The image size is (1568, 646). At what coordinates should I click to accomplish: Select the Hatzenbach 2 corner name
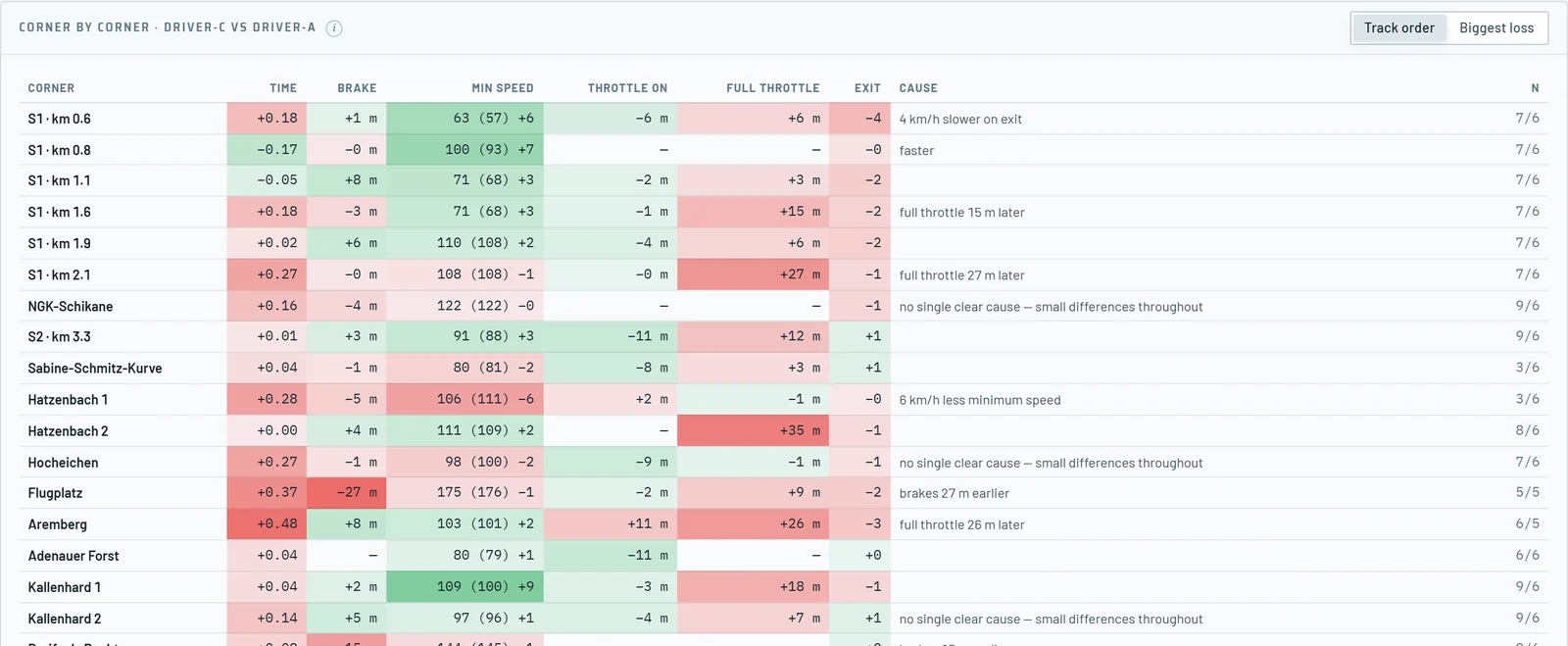click(68, 431)
